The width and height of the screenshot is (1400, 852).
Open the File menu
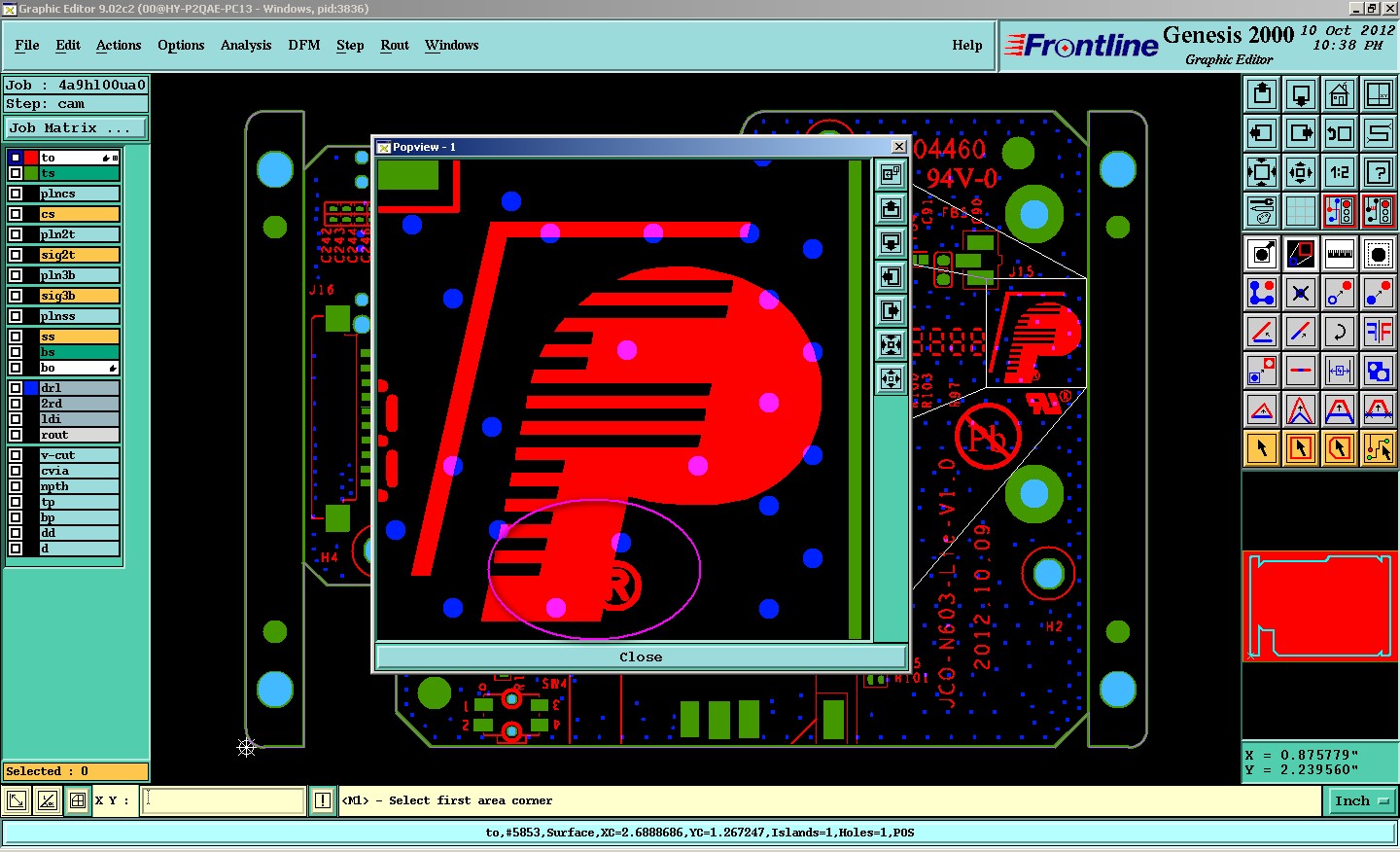pyautogui.click(x=27, y=45)
